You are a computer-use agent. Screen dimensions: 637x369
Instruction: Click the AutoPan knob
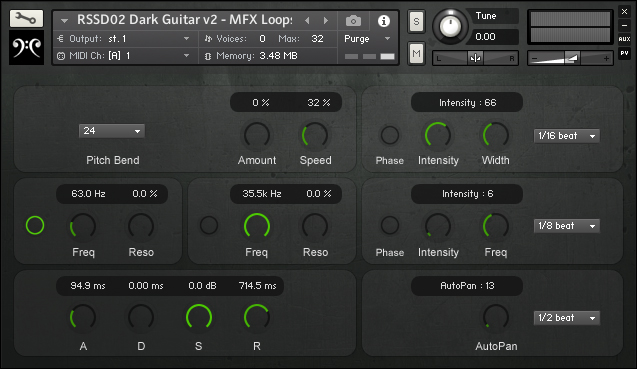[496, 317]
